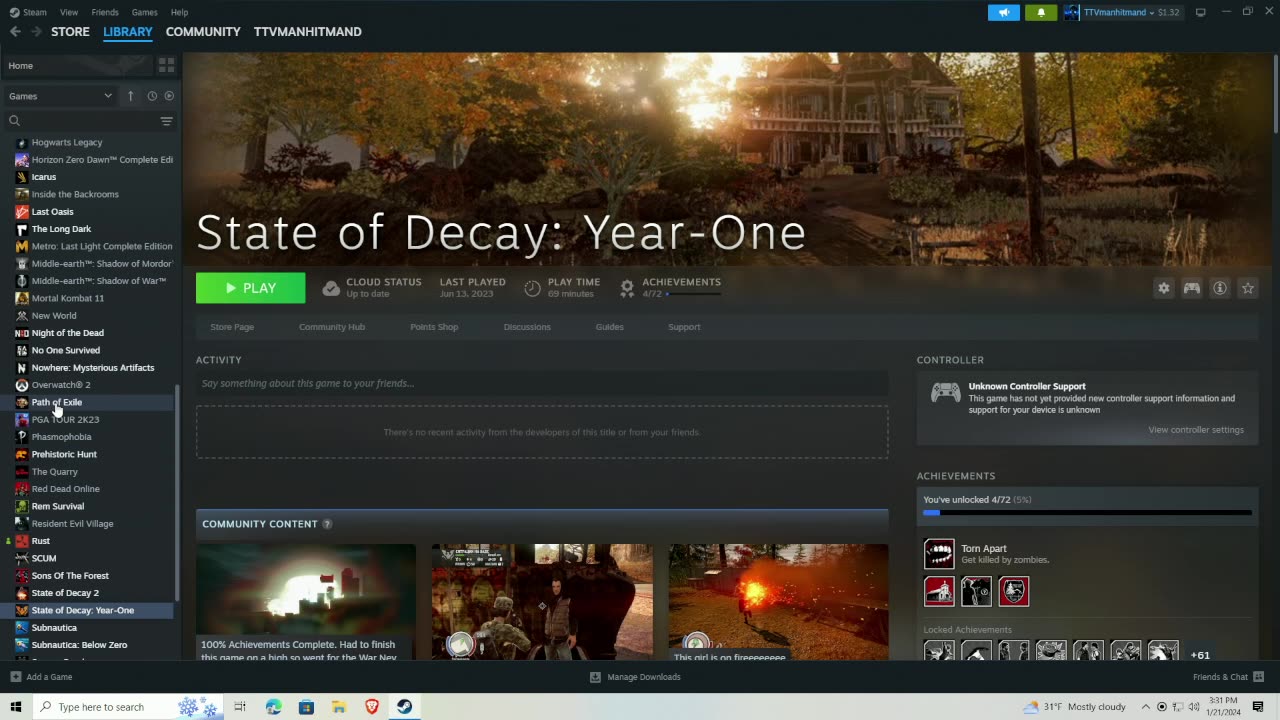Open the Big Picture mode monitor icon
This screenshot has height=720, width=1280.
coord(1201,12)
